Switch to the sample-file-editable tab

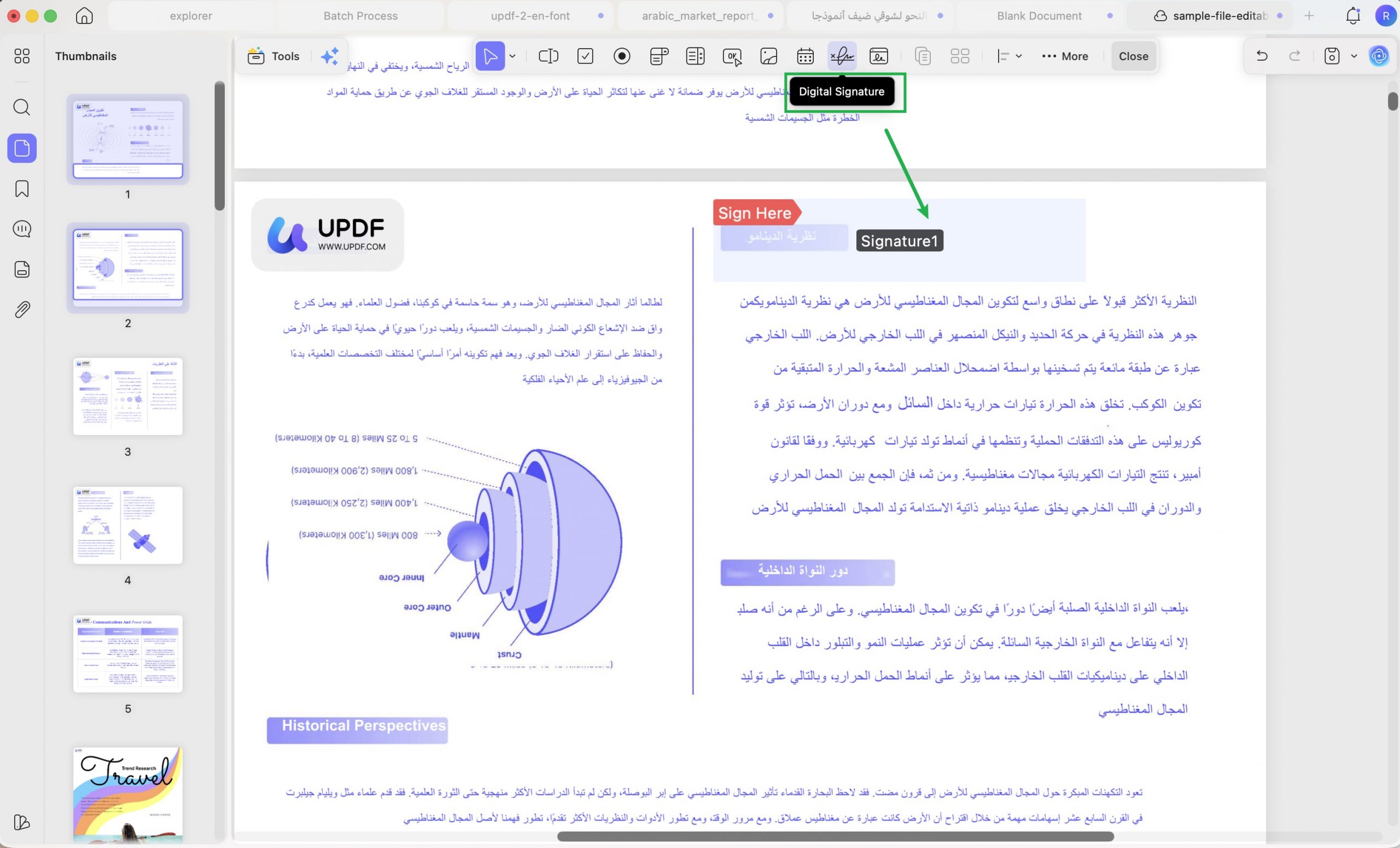pyautogui.click(x=1210, y=16)
